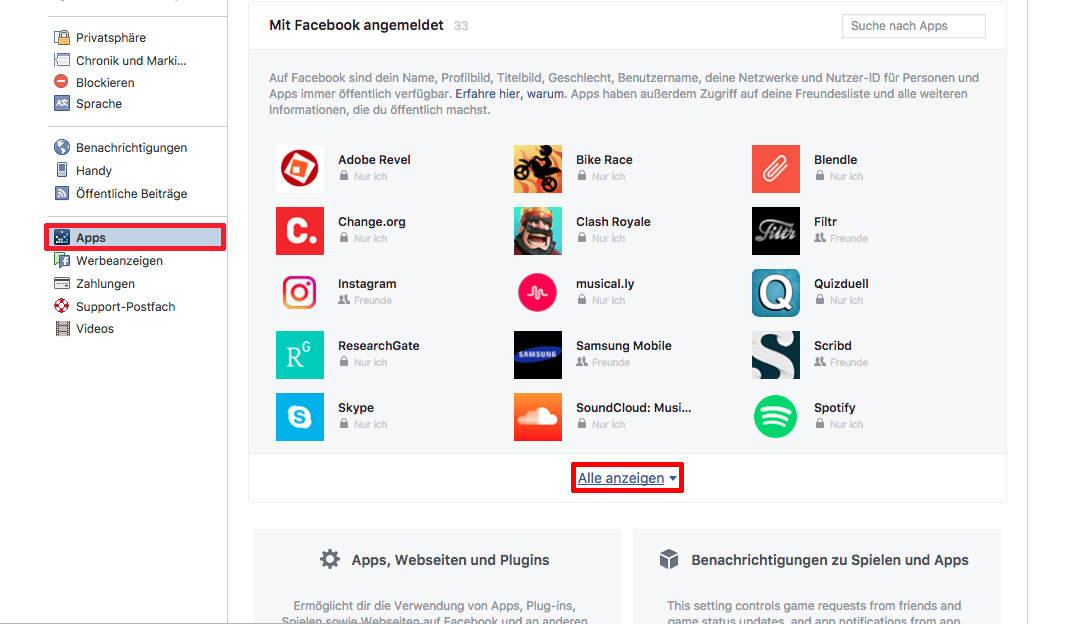Open the Adobe Revel app icon
This screenshot has height=624, width=1072.
click(x=299, y=169)
